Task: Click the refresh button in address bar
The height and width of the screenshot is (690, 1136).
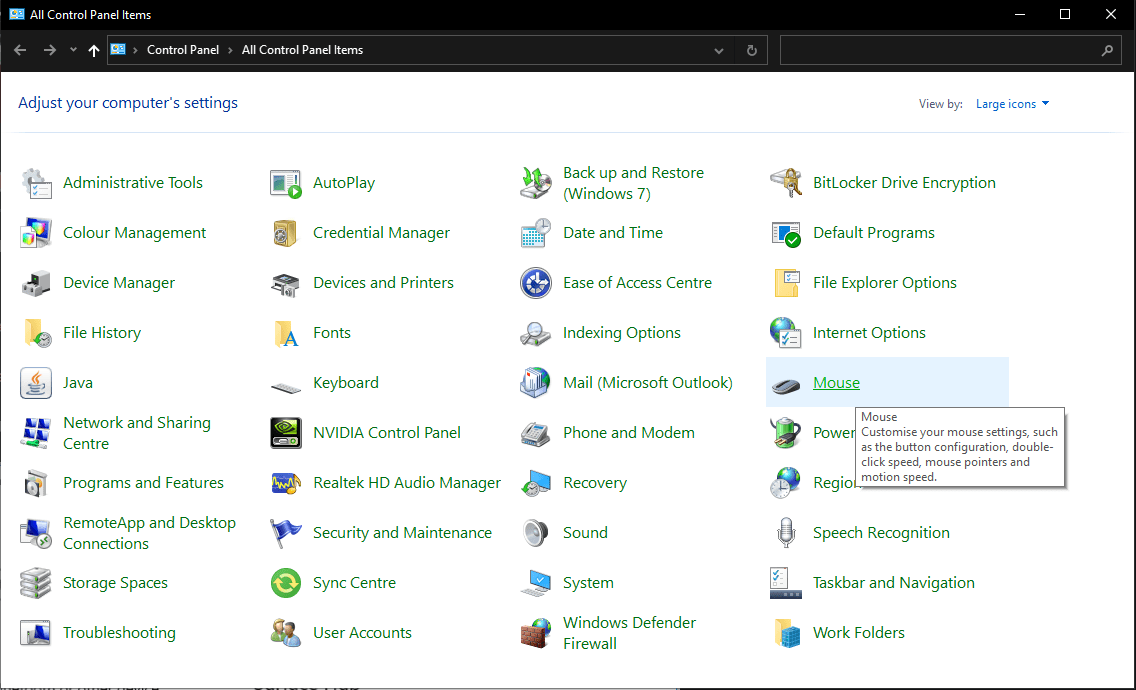Action: pyautogui.click(x=750, y=49)
